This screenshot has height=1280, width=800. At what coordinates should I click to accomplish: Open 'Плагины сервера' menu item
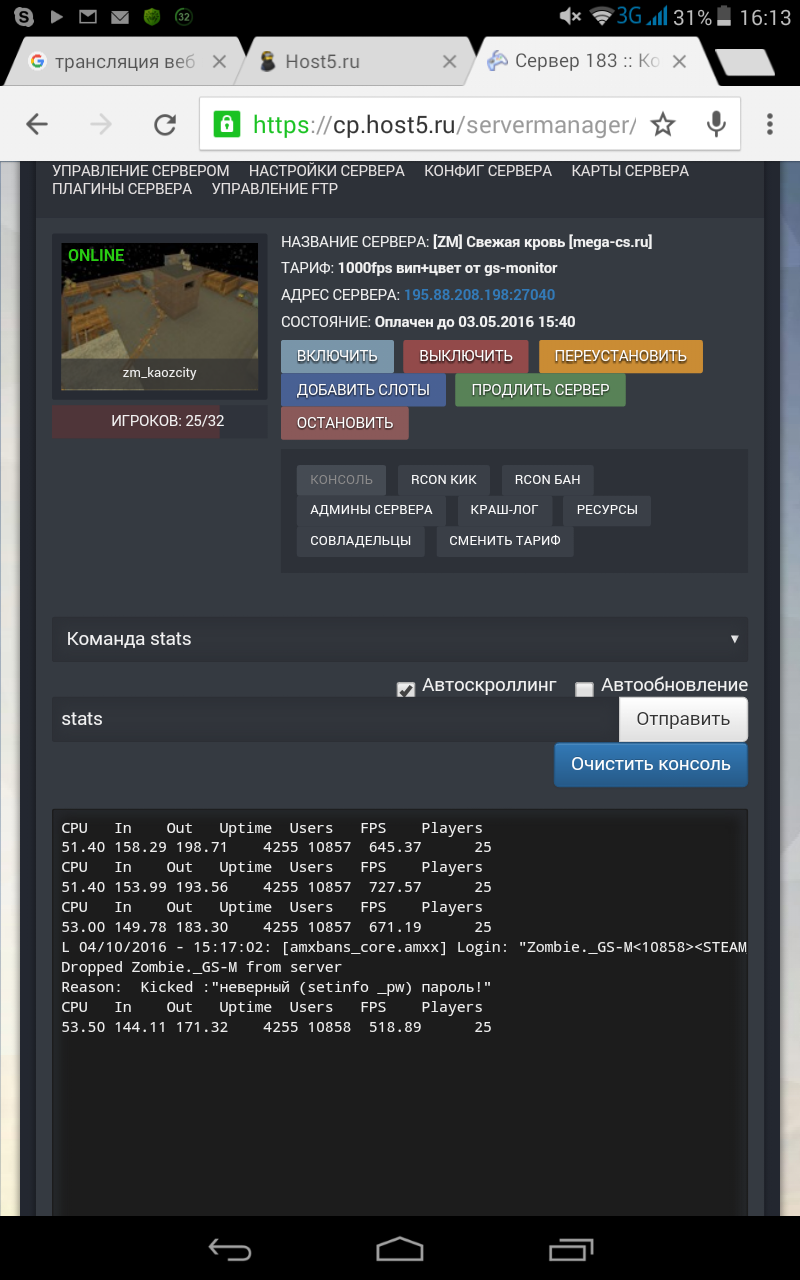click(122, 189)
